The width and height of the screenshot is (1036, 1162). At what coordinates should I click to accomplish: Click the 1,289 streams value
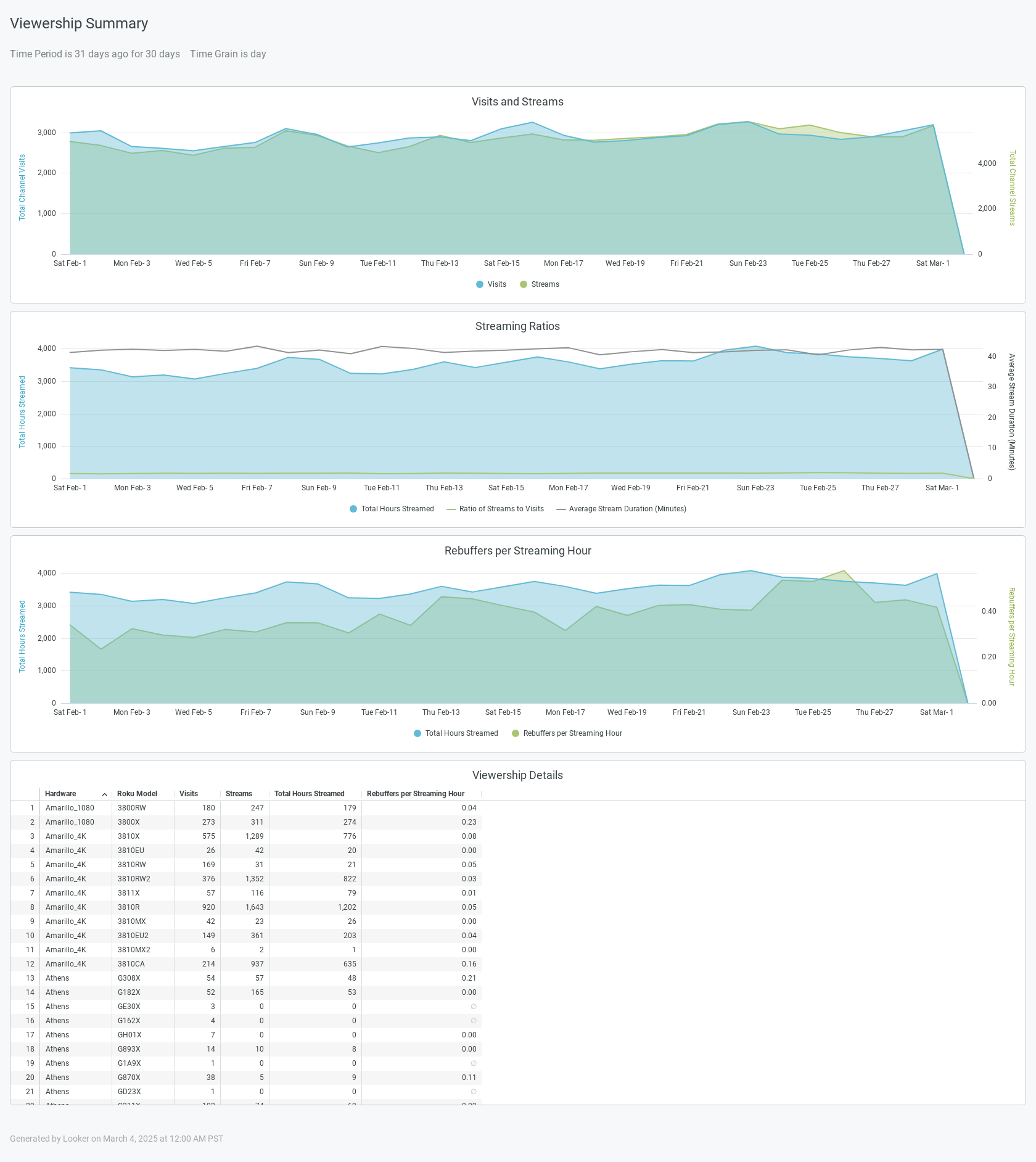(254, 836)
